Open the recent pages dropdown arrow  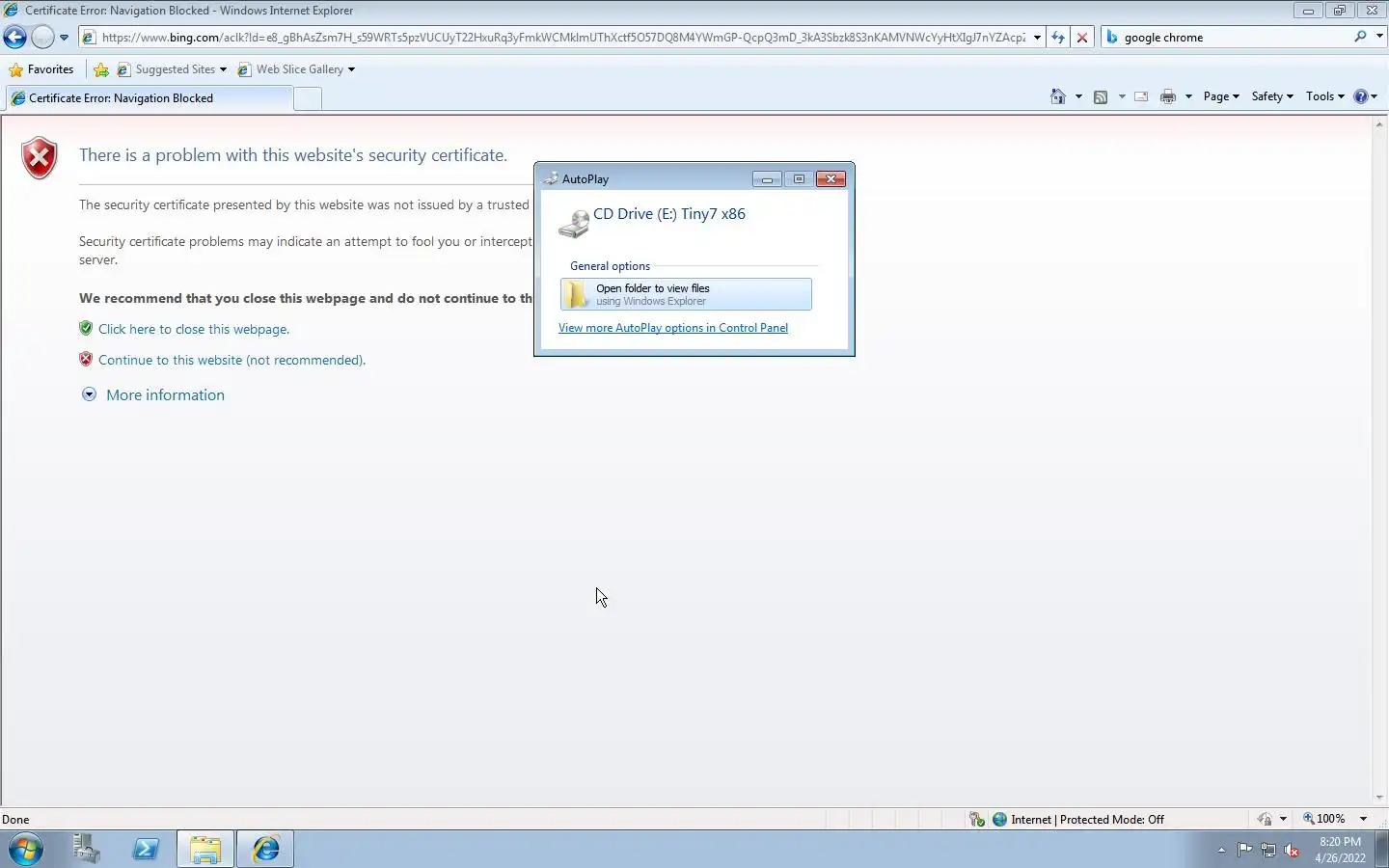(x=64, y=38)
